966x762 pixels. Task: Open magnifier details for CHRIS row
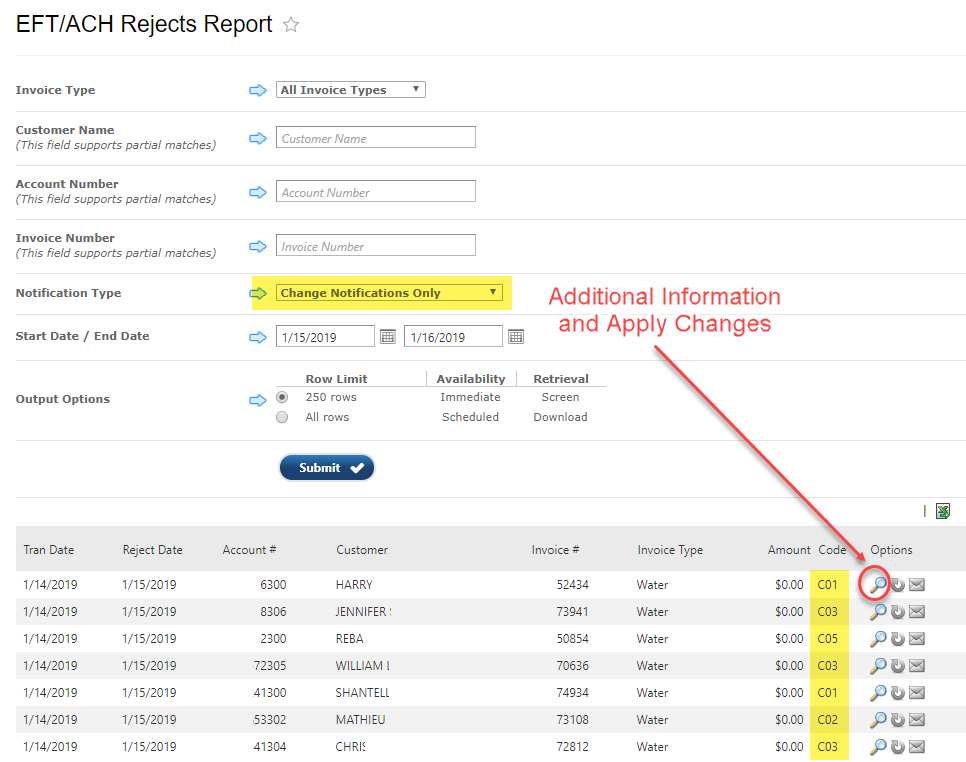pos(878,747)
